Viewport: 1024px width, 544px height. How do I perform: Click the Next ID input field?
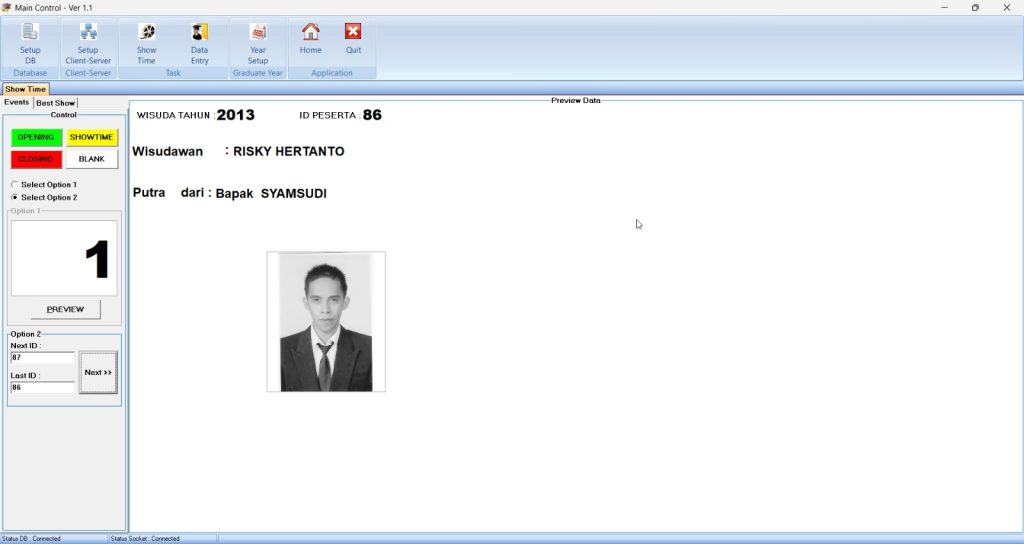(x=42, y=358)
